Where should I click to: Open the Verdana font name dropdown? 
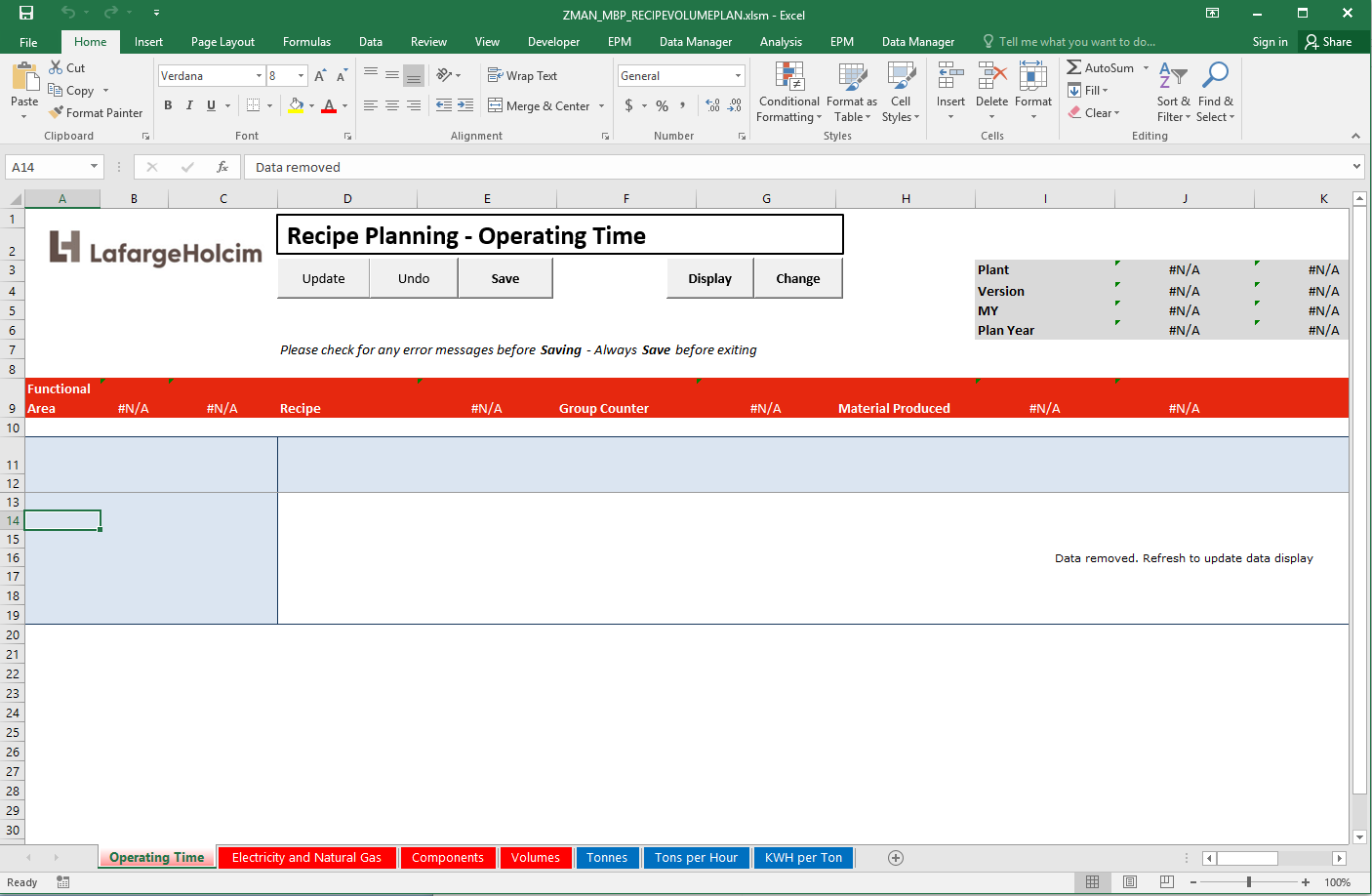pyautogui.click(x=259, y=75)
